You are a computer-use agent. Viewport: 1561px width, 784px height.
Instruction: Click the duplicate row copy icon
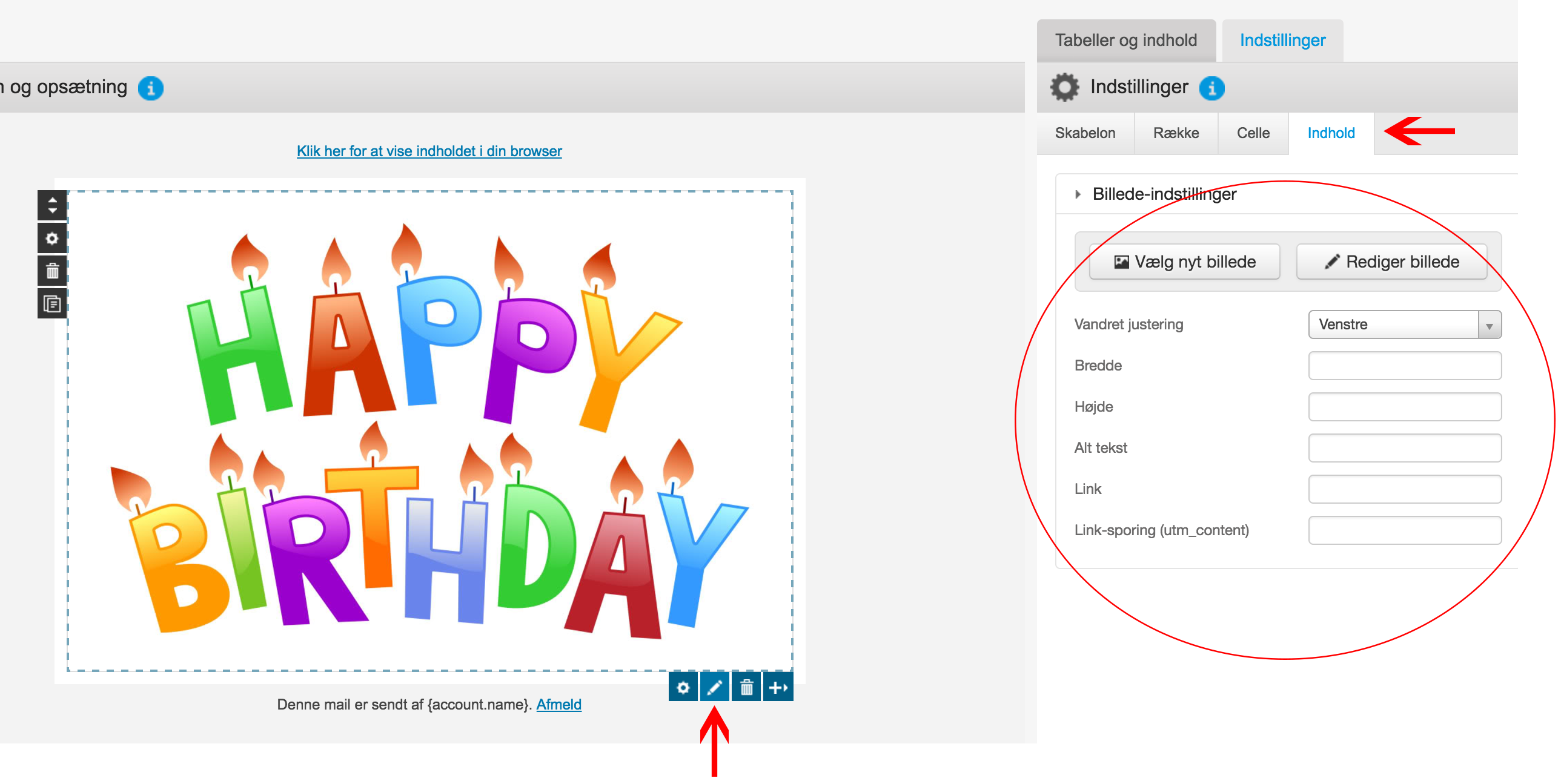click(x=52, y=303)
